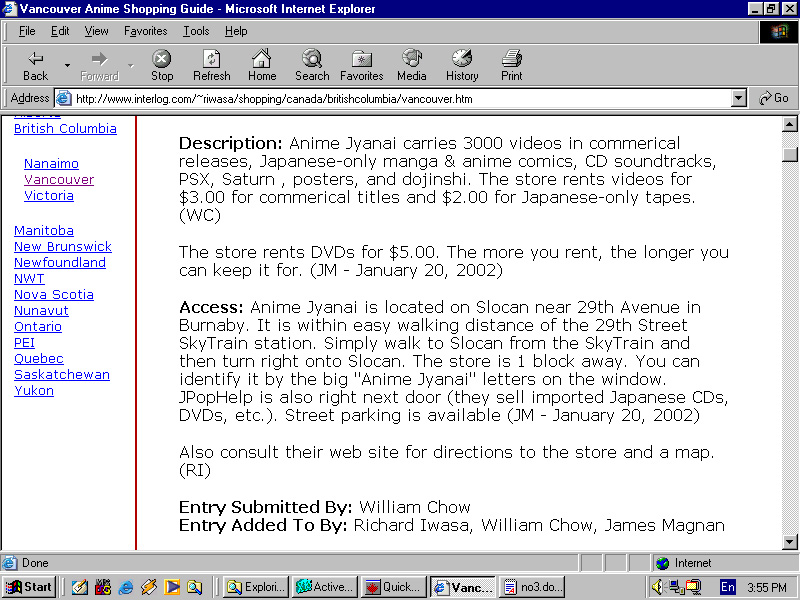The height and width of the screenshot is (600, 800).
Task: Click the network connection tray icon
Action: [676, 588]
